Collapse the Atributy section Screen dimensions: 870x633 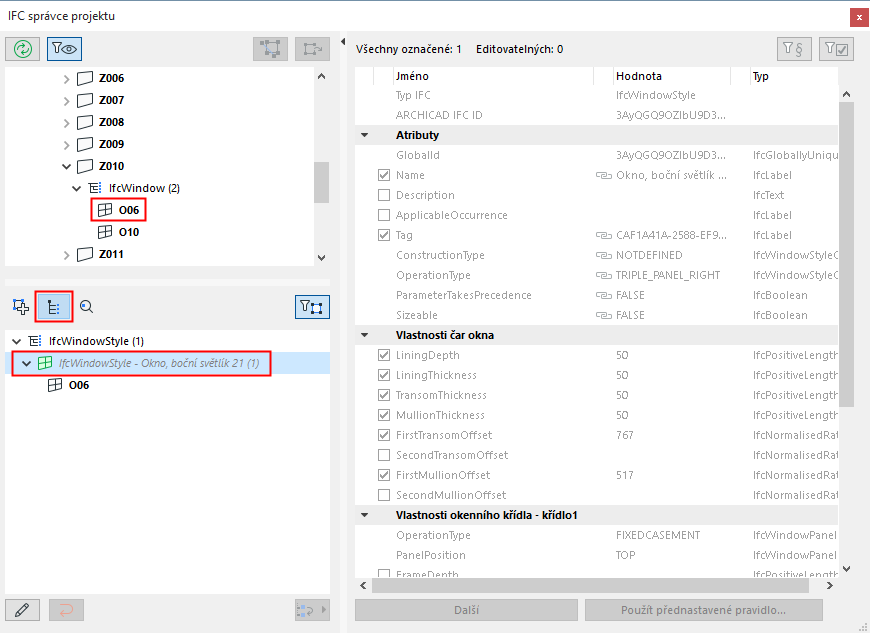(365, 135)
